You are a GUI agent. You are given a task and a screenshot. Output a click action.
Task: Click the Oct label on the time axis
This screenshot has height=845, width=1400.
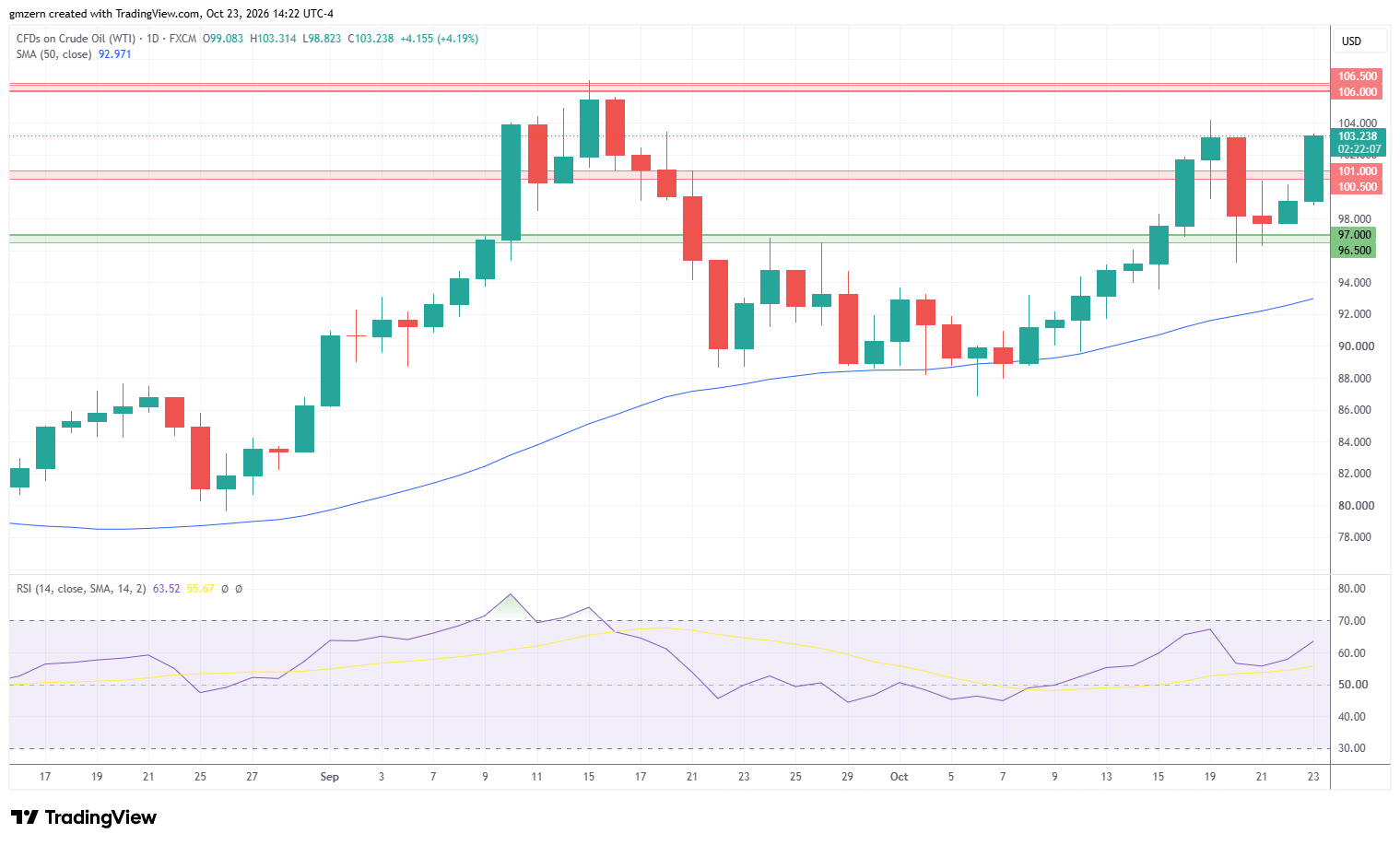click(x=899, y=777)
